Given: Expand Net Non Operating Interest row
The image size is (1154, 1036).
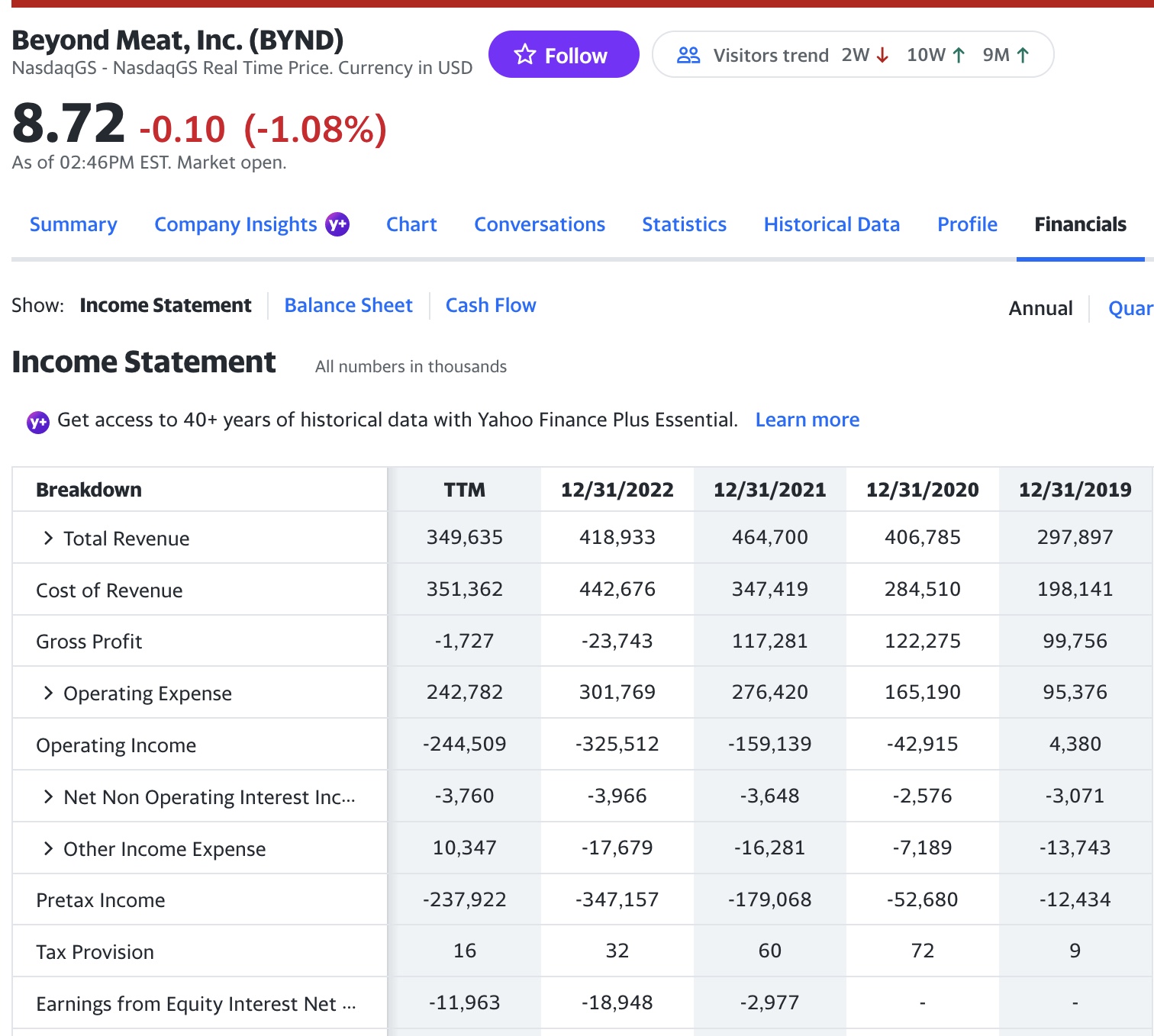Looking at the screenshot, I should (x=49, y=796).
